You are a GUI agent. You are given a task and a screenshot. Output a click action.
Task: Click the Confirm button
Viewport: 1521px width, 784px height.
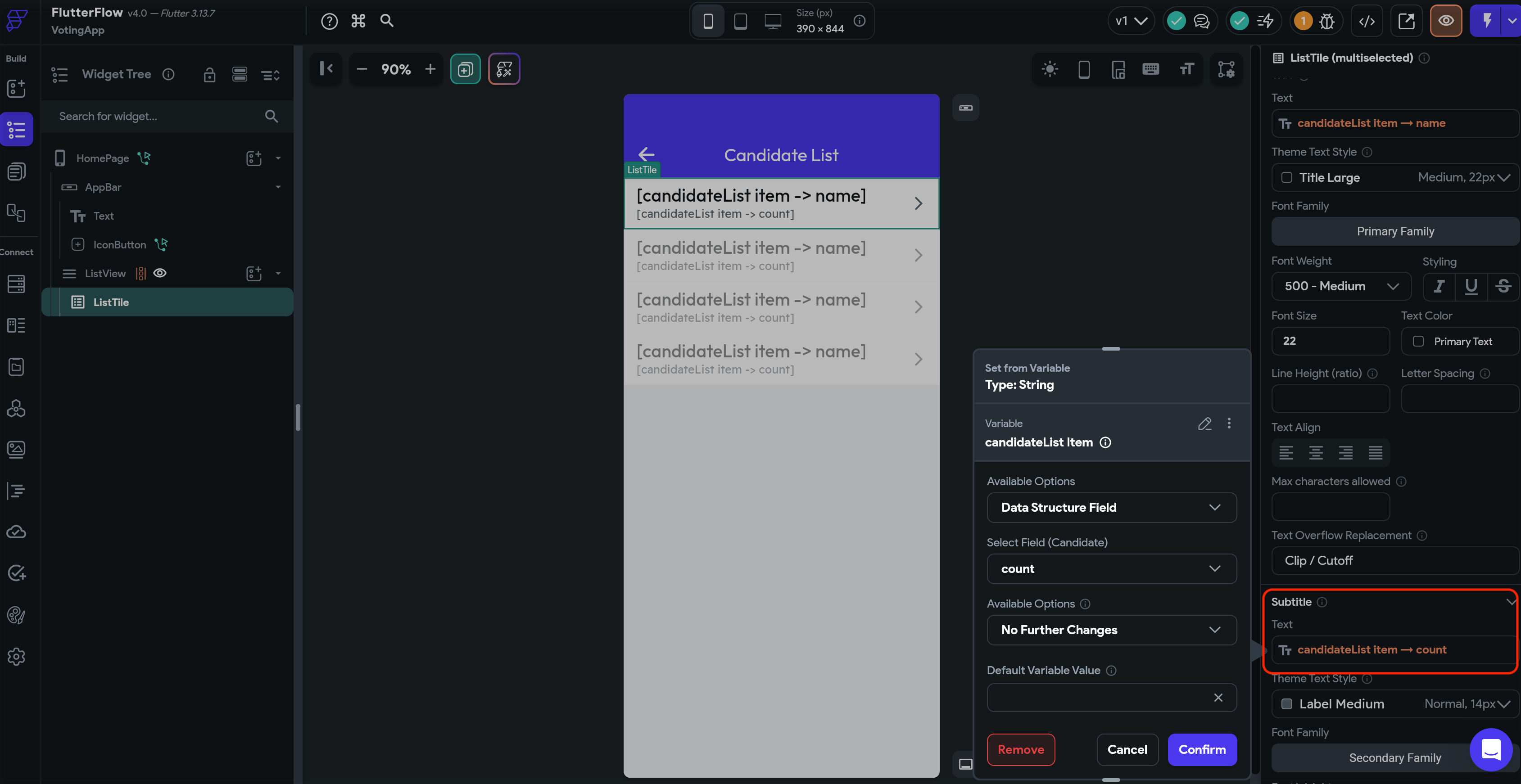point(1202,750)
